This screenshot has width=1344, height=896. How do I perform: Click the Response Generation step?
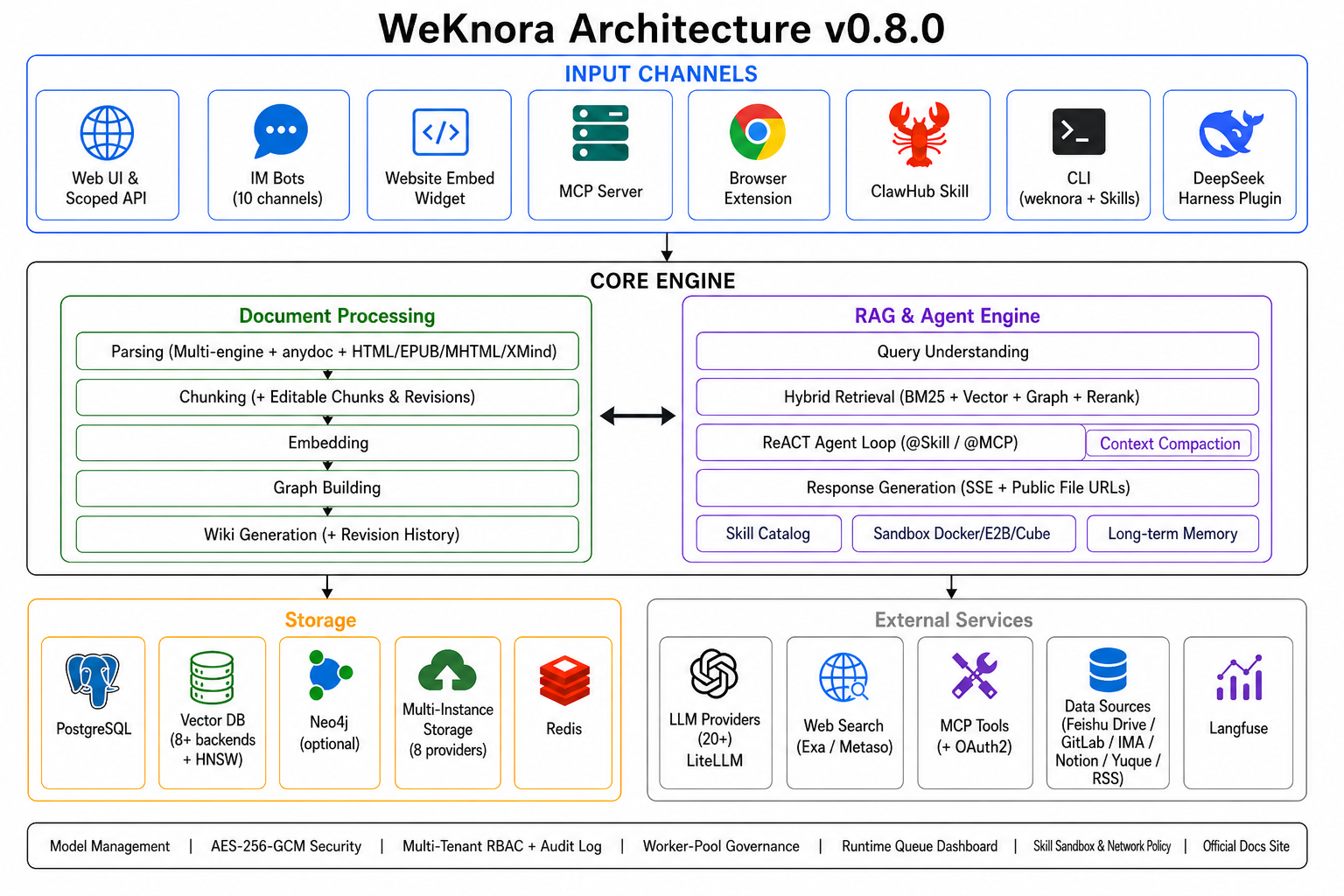(x=977, y=488)
